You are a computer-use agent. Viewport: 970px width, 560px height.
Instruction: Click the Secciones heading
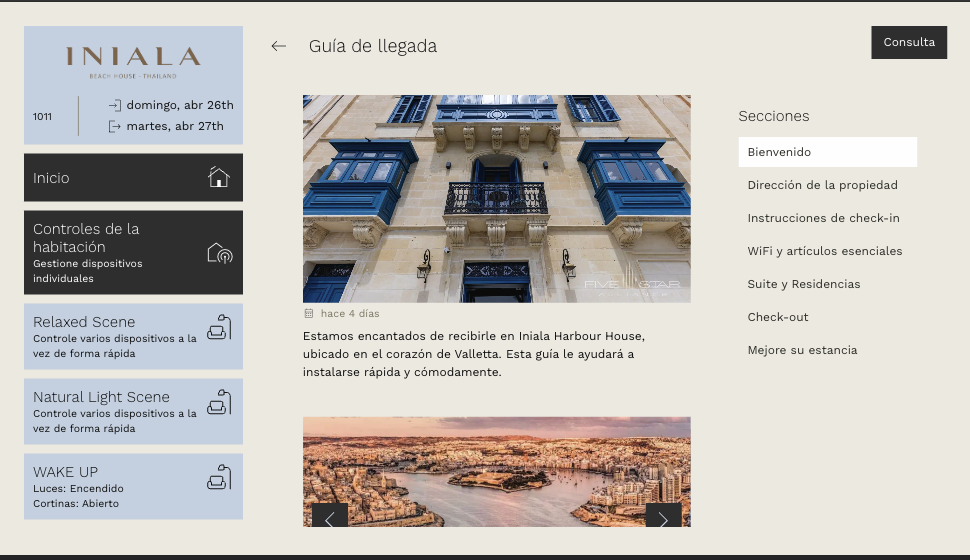point(774,116)
